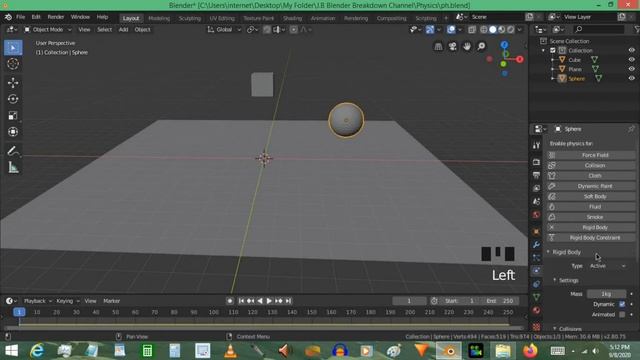The image size is (640, 360).
Task: Hide the Cube object in outliner
Action: (x=631, y=60)
